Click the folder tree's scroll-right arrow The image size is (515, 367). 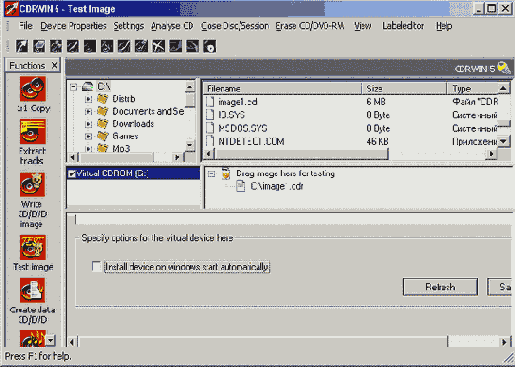click(x=177, y=157)
